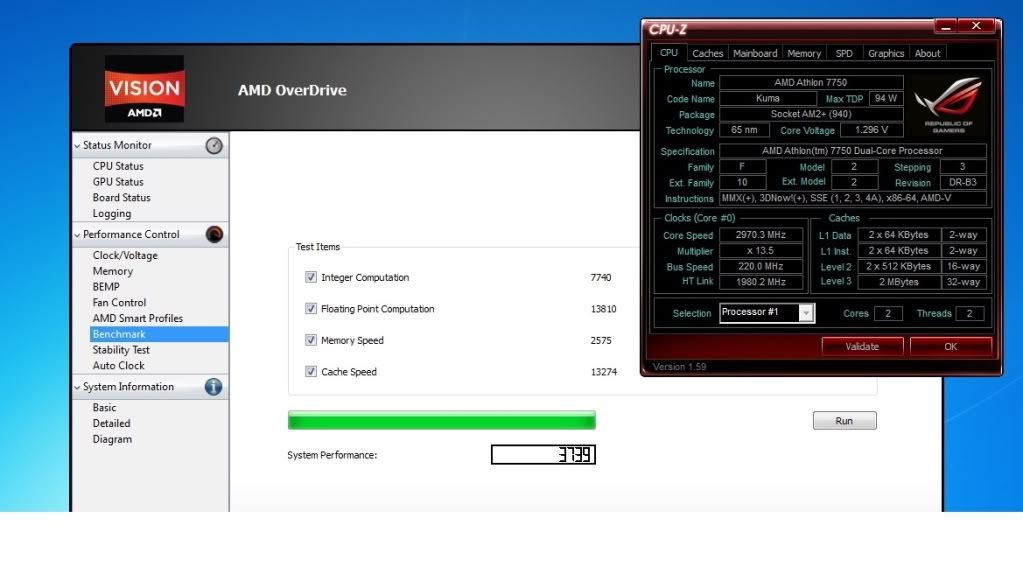The image size is (1023, 567).
Task: Click OK in the CPU-Z window
Action: click(x=951, y=346)
